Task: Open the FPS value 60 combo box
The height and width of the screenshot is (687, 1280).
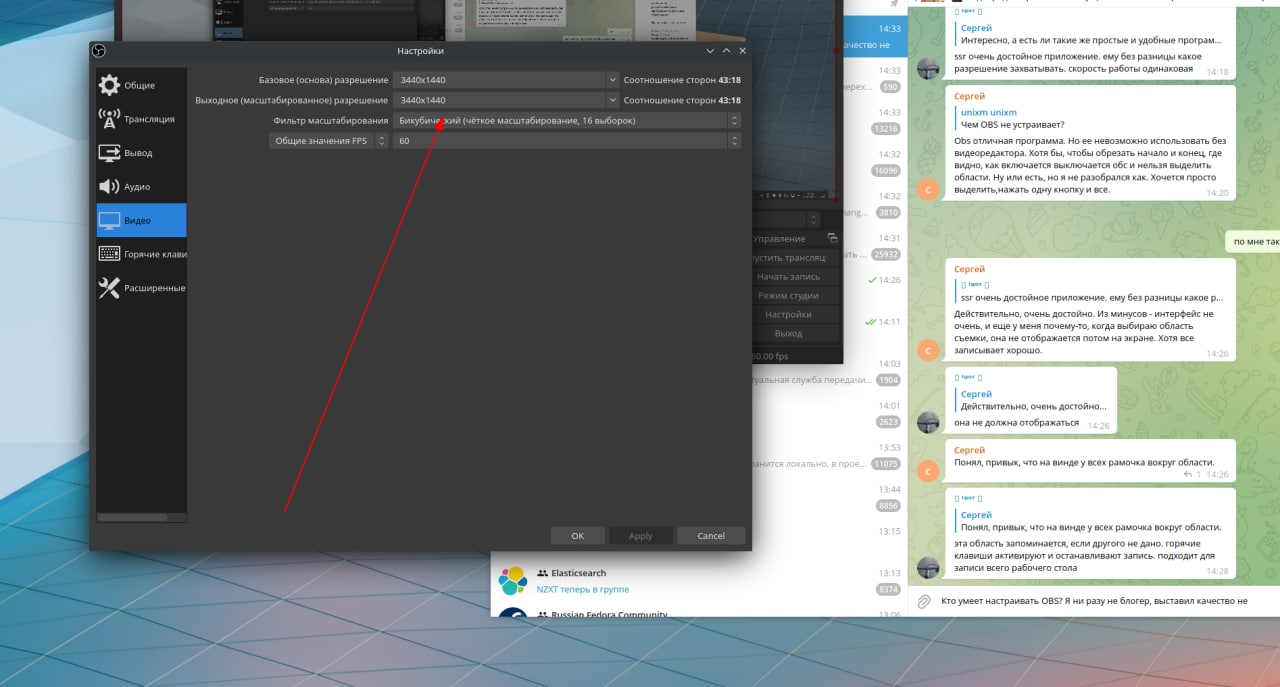Action: [567, 141]
